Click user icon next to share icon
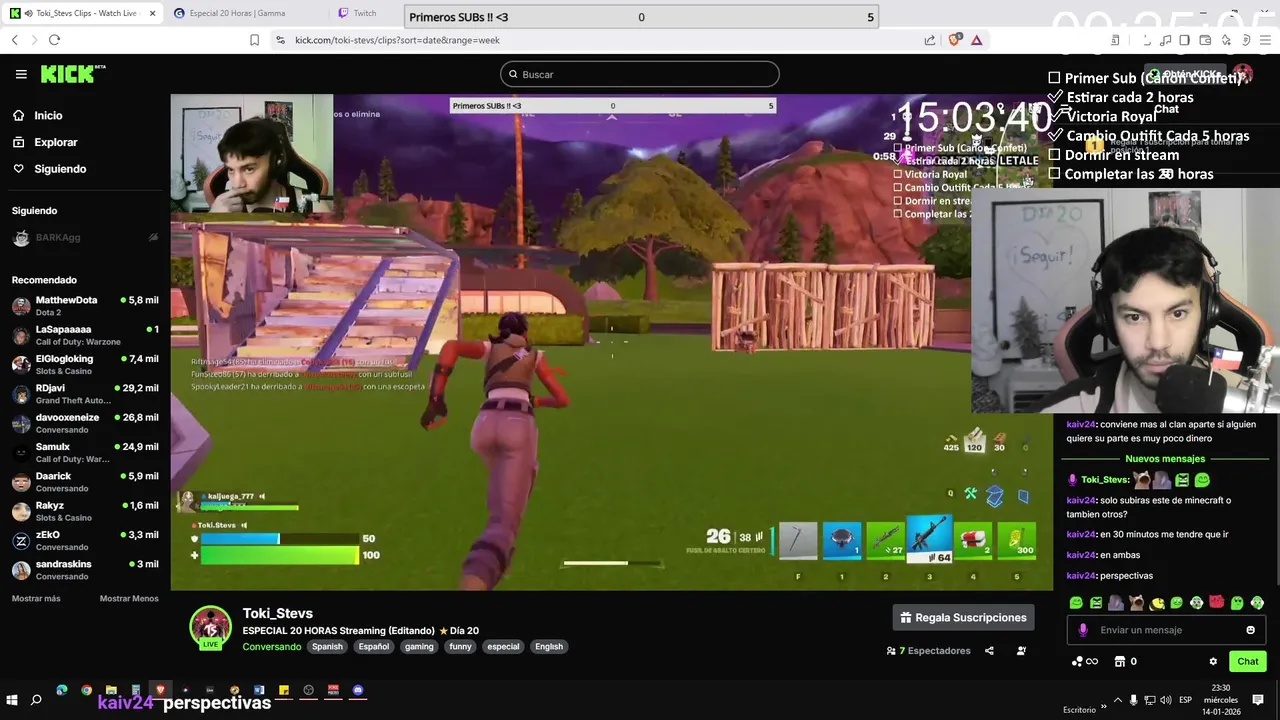 (x=1021, y=651)
